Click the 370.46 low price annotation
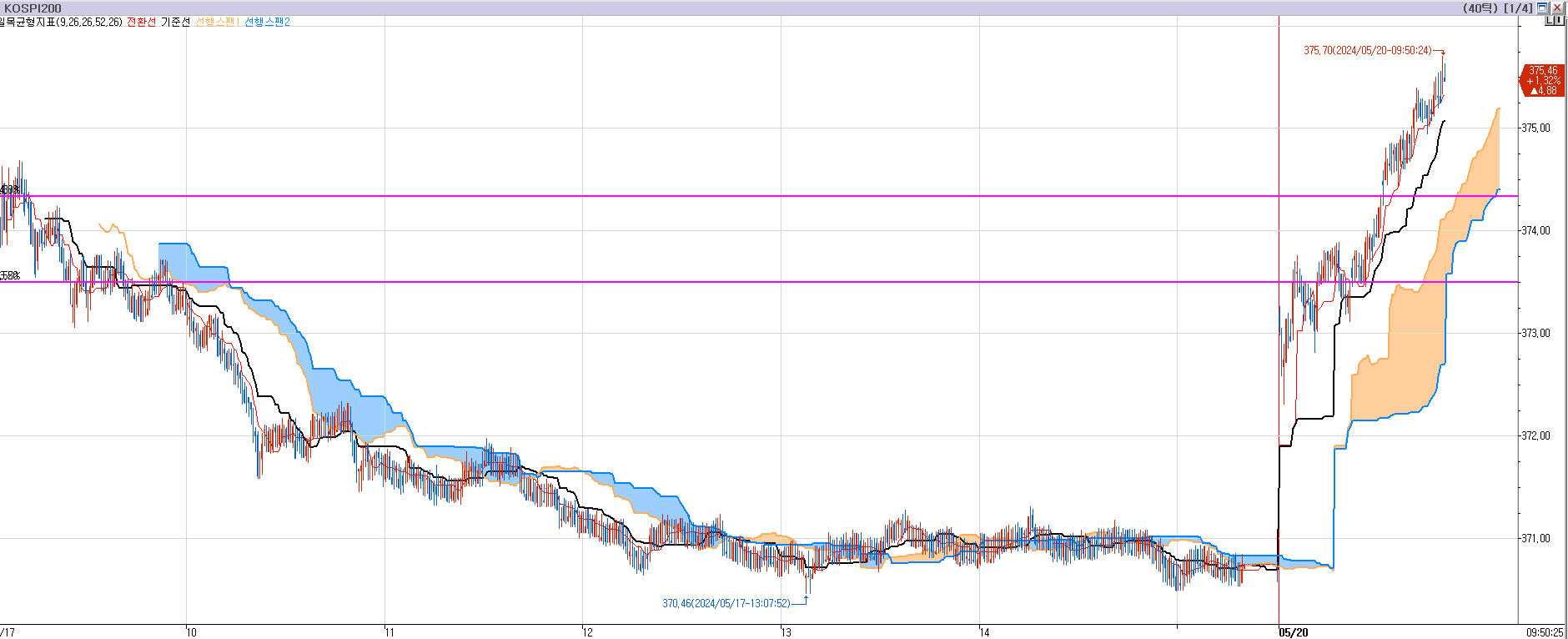 point(726,603)
